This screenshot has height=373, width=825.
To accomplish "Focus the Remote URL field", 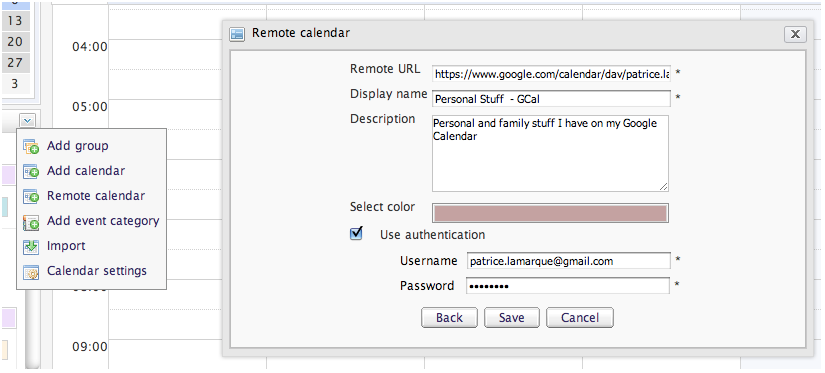I will [x=551, y=74].
